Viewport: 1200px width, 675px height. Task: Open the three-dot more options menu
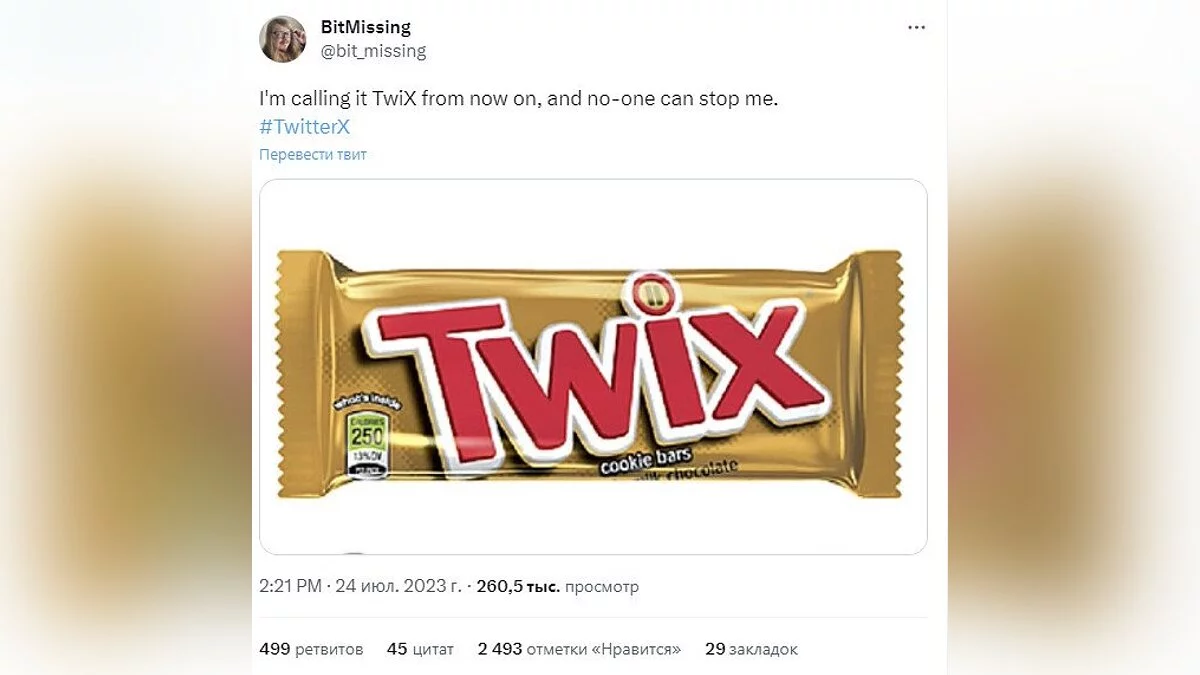(x=916, y=28)
